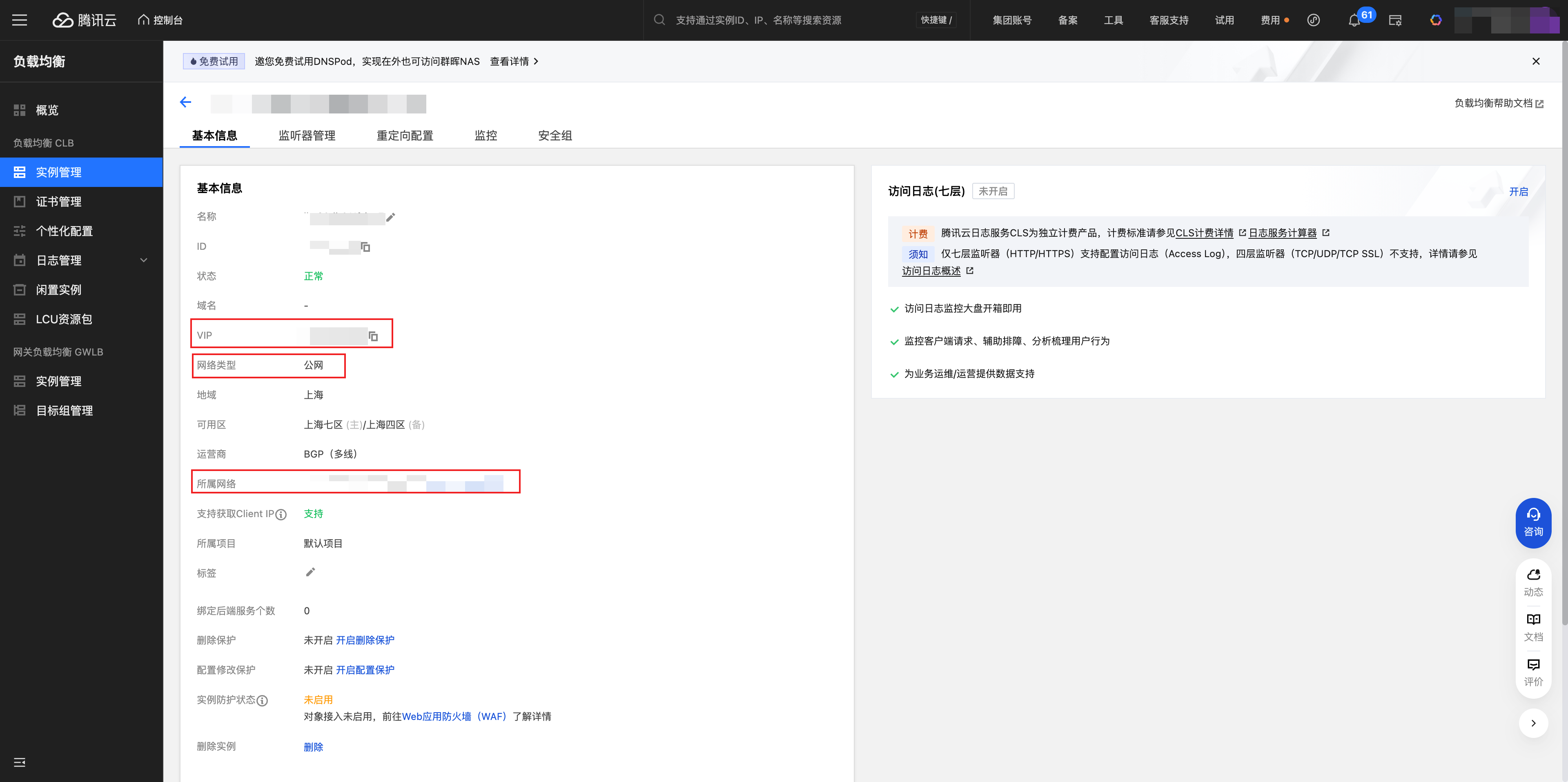The image size is (1568, 782).
Task: Click 开启配置保护 to enable config protection
Action: 365,670
